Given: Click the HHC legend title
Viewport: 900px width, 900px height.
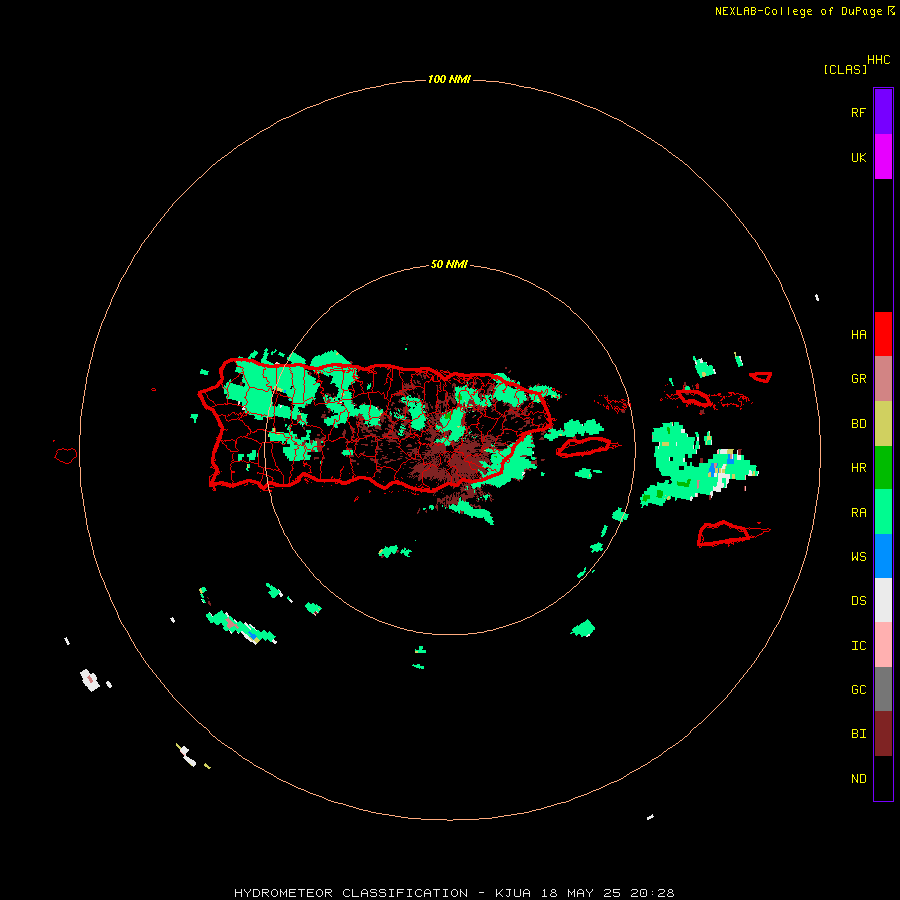Looking at the screenshot, I should (x=879, y=60).
